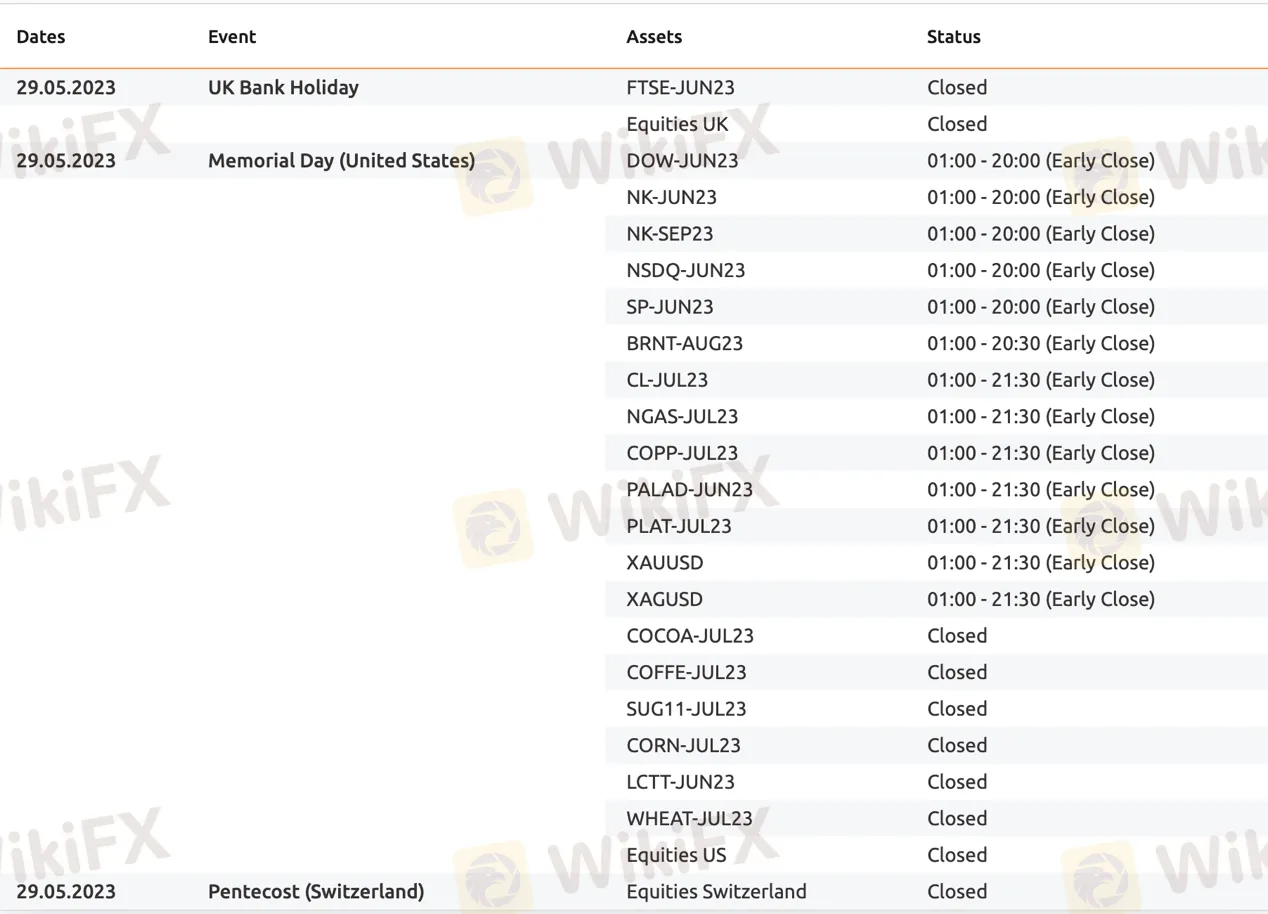Click the 01:00 - 20:30 early close status

(x=1040, y=343)
